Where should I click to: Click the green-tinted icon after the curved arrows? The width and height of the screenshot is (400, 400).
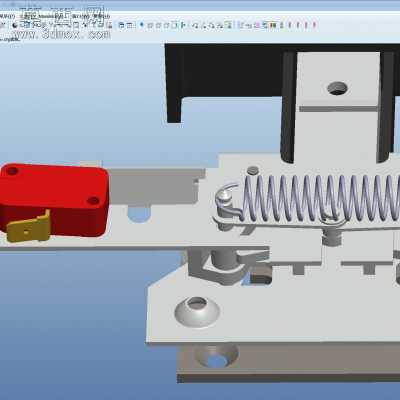tap(228, 25)
